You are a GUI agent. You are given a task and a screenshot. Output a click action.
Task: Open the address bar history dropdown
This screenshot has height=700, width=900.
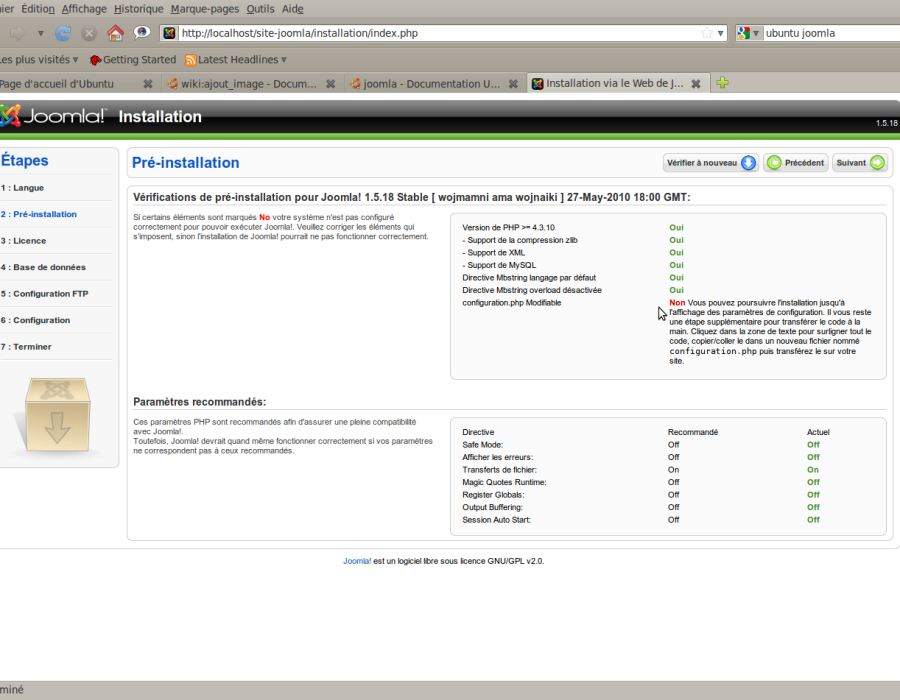[720, 33]
